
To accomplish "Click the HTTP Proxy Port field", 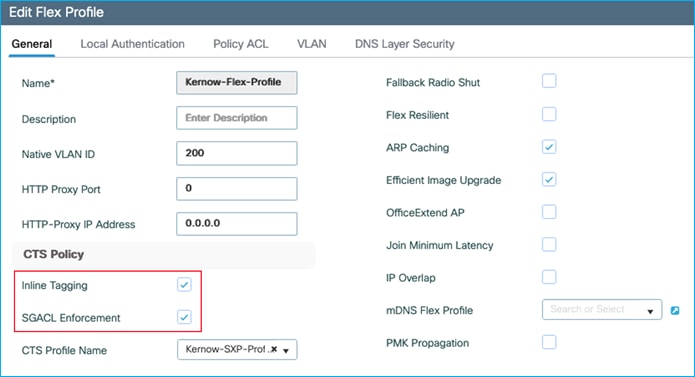I will point(237,189).
